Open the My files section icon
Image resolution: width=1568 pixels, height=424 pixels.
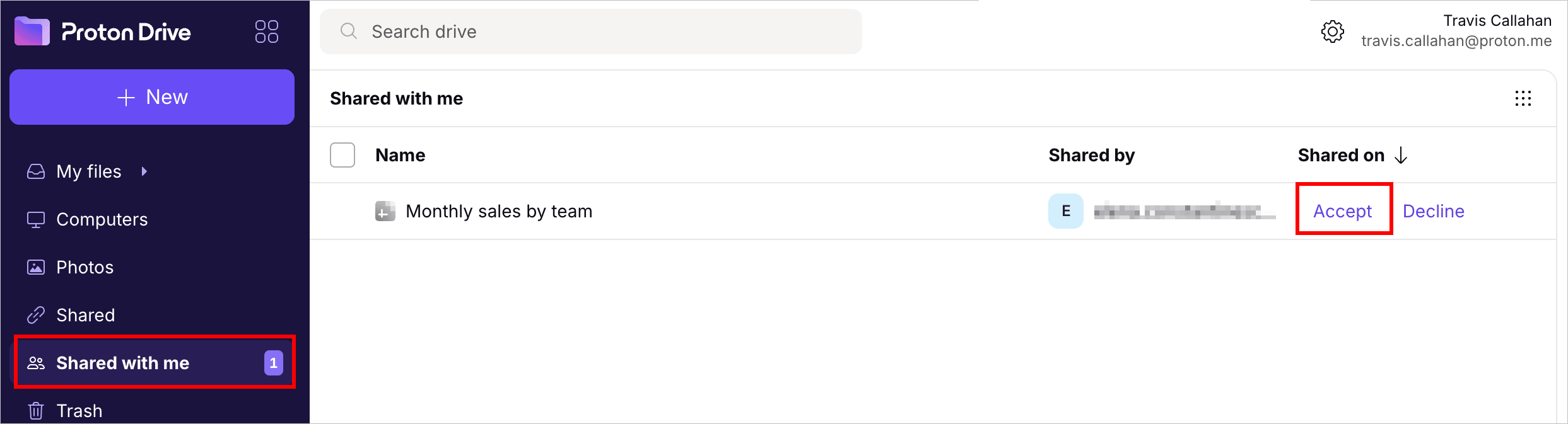tap(36, 171)
